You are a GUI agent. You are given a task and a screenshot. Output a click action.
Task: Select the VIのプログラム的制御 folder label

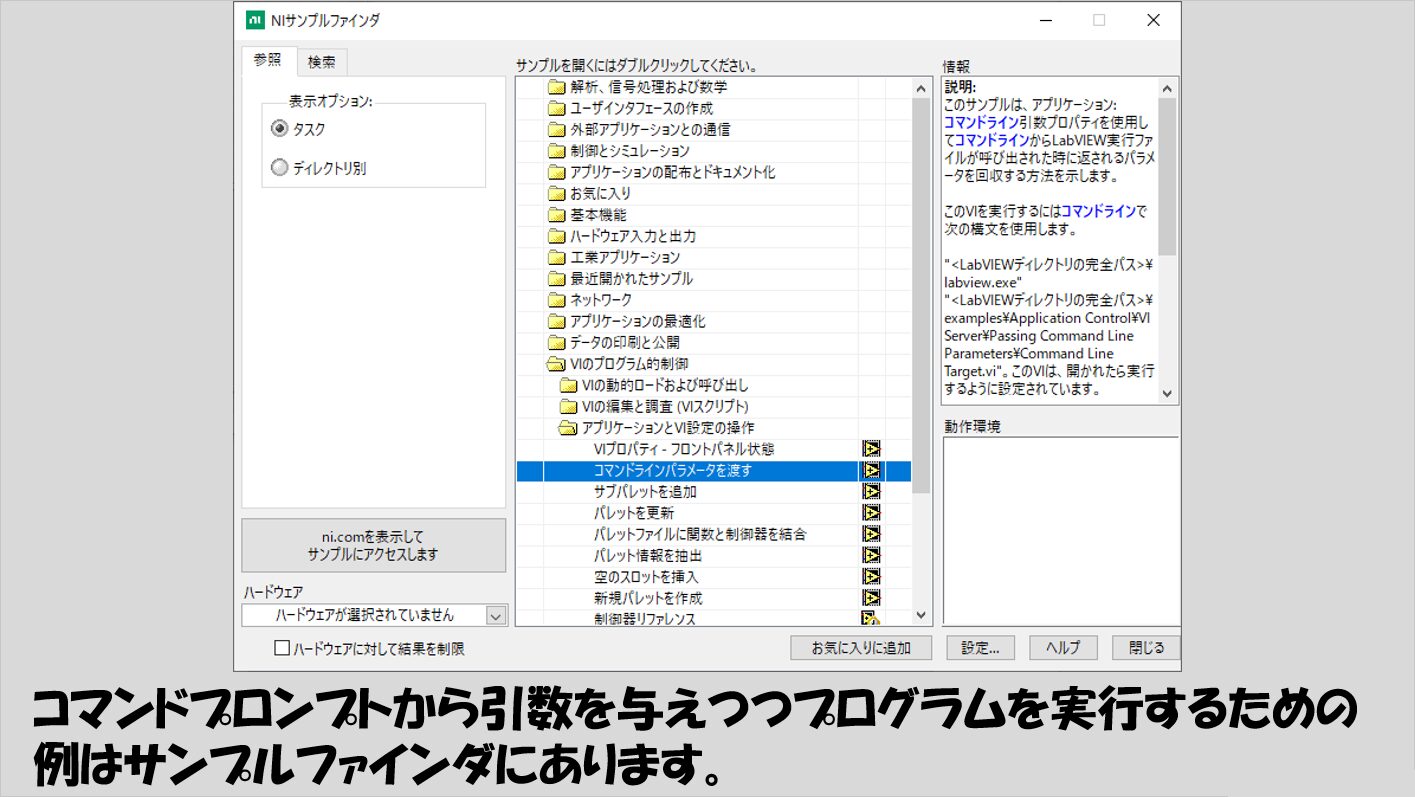tap(629, 364)
